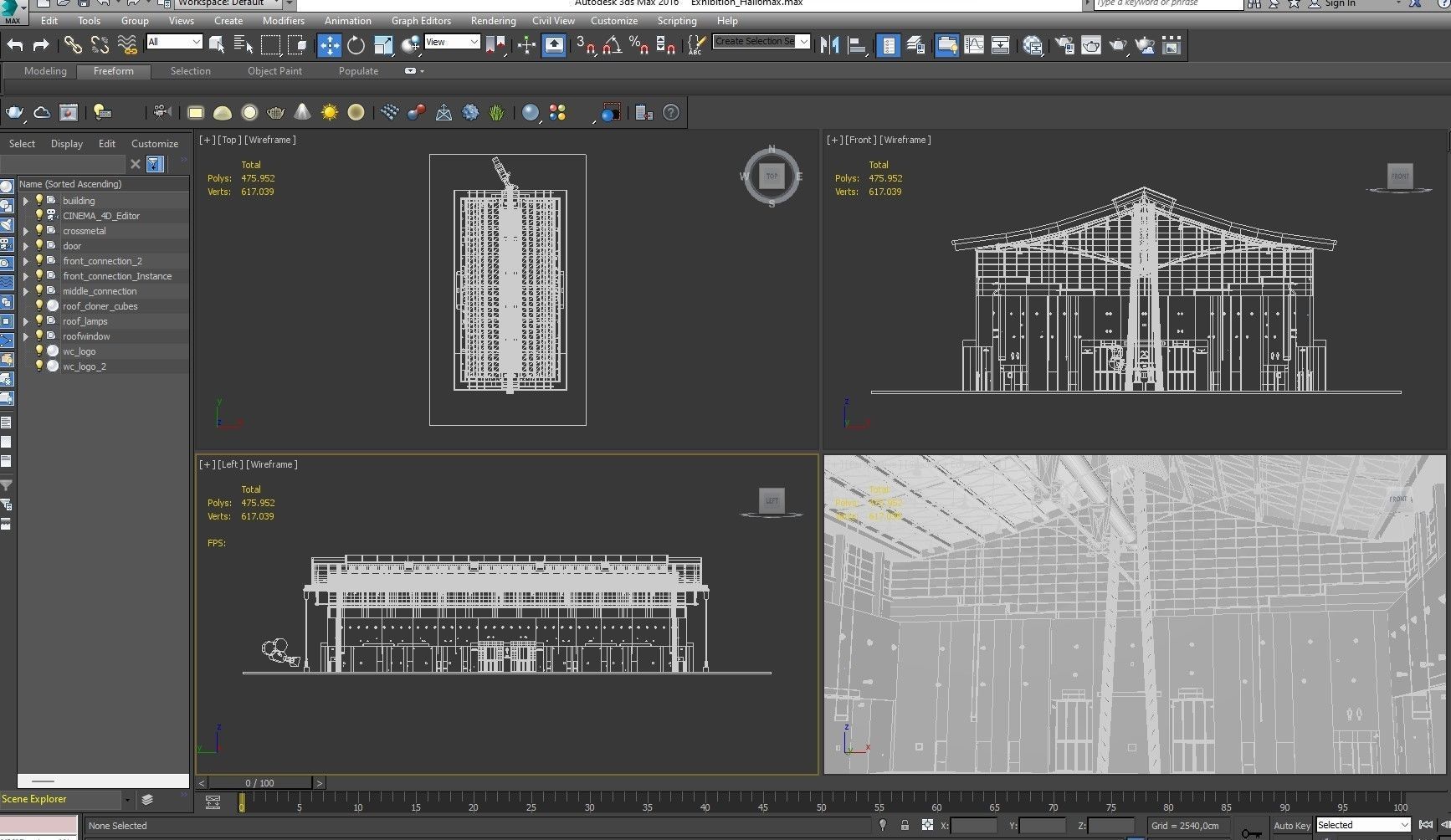This screenshot has height=840, width=1451.
Task: Expand the crossmetal tree node
Action: pyautogui.click(x=26, y=231)
